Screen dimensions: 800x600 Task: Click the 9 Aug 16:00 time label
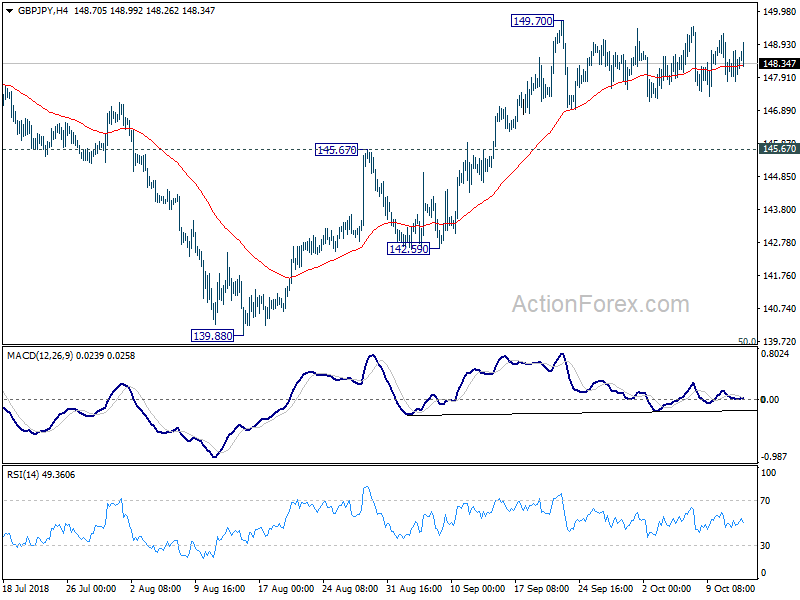pos(219,588)
